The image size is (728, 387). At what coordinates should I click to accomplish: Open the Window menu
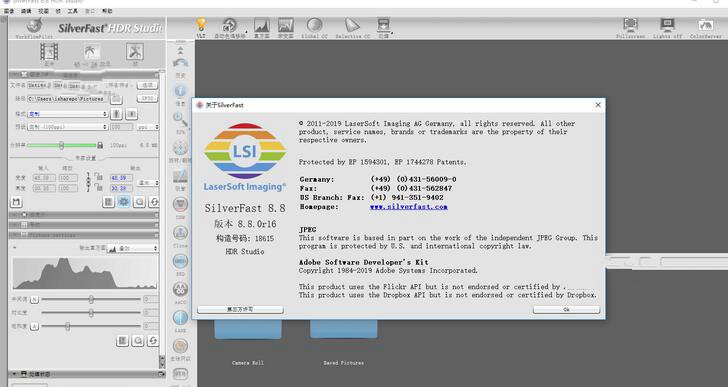[90, 11]
